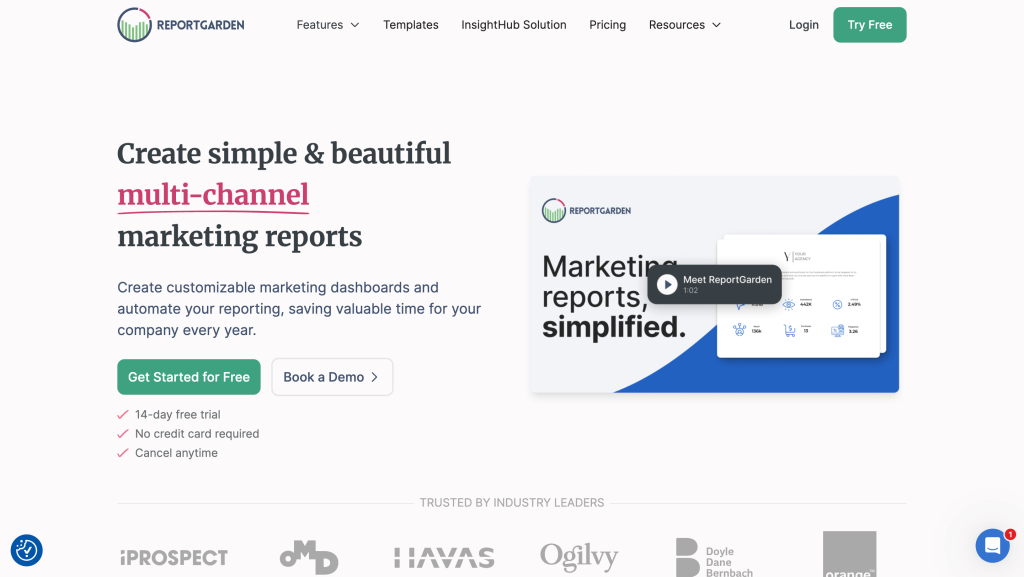Click the Orange brand logo

[x=849, y=555]
